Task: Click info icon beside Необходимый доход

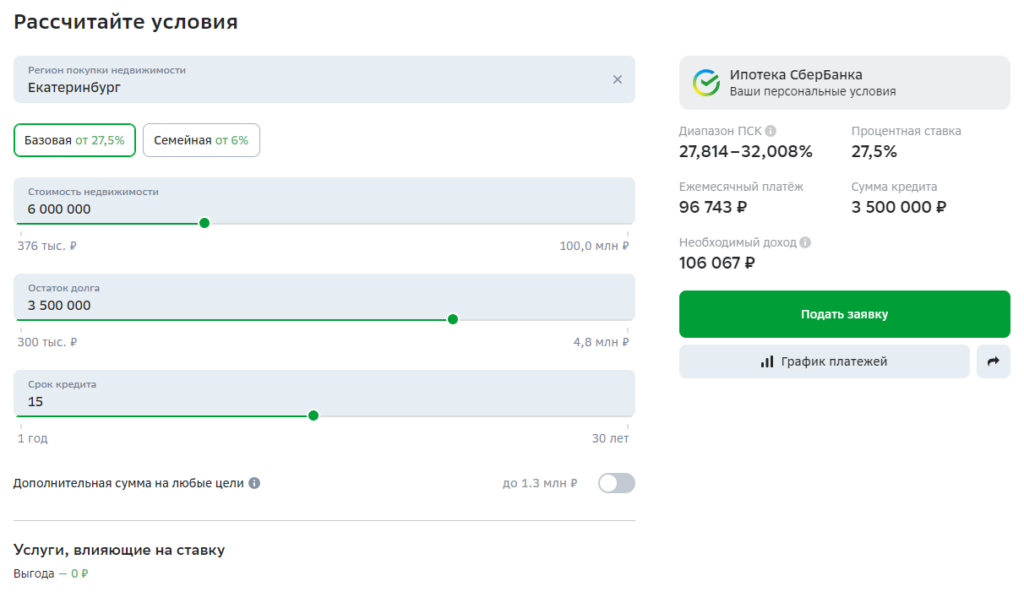Action: click(x=805, y=243)
